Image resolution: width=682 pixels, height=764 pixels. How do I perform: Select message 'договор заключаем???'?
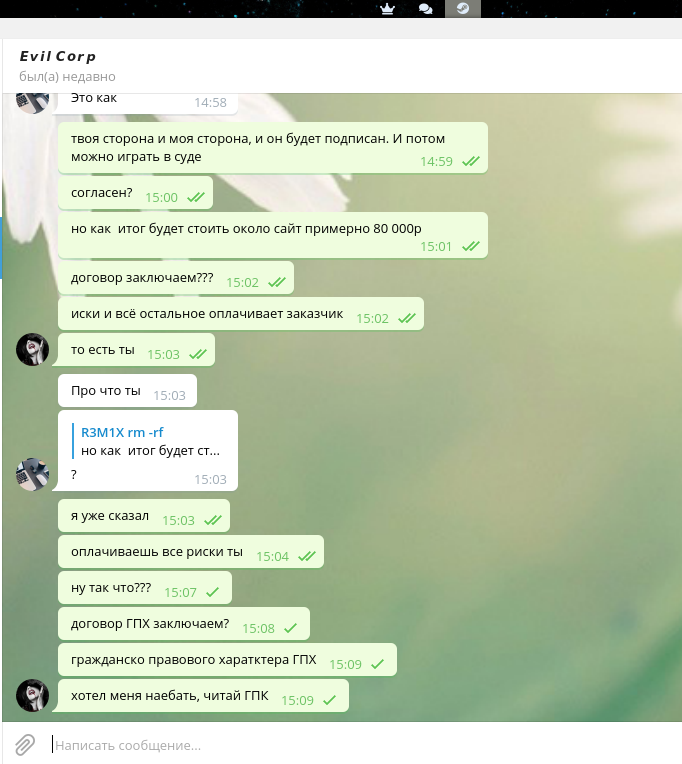point(176,278)
